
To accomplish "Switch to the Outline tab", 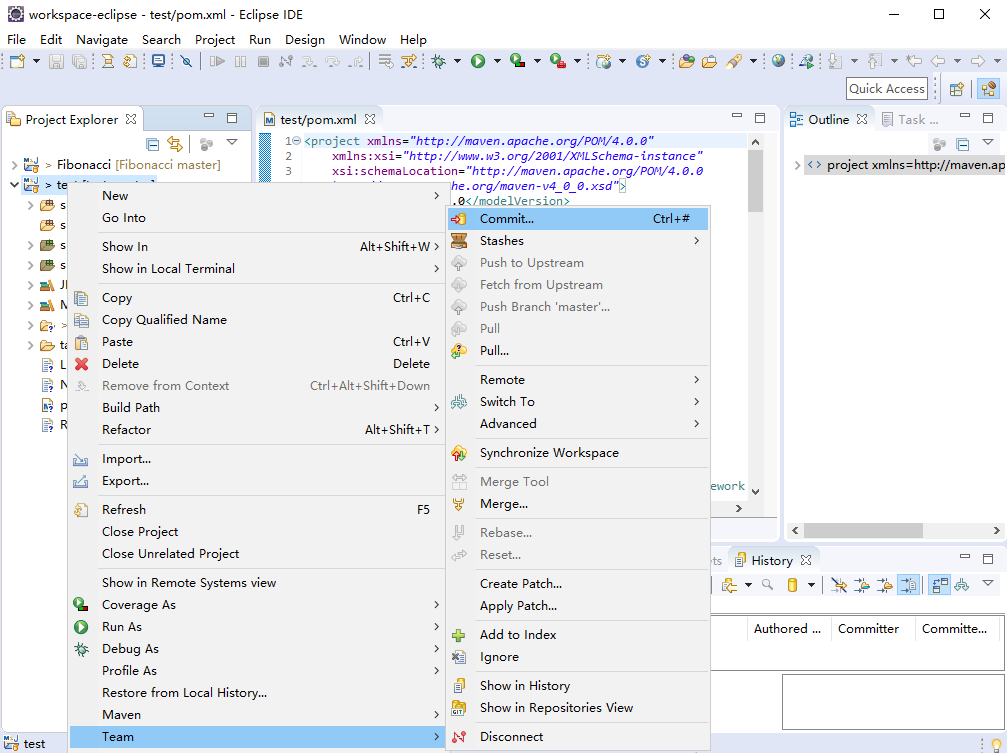I will pyautogui.click(x=828, y=120).
